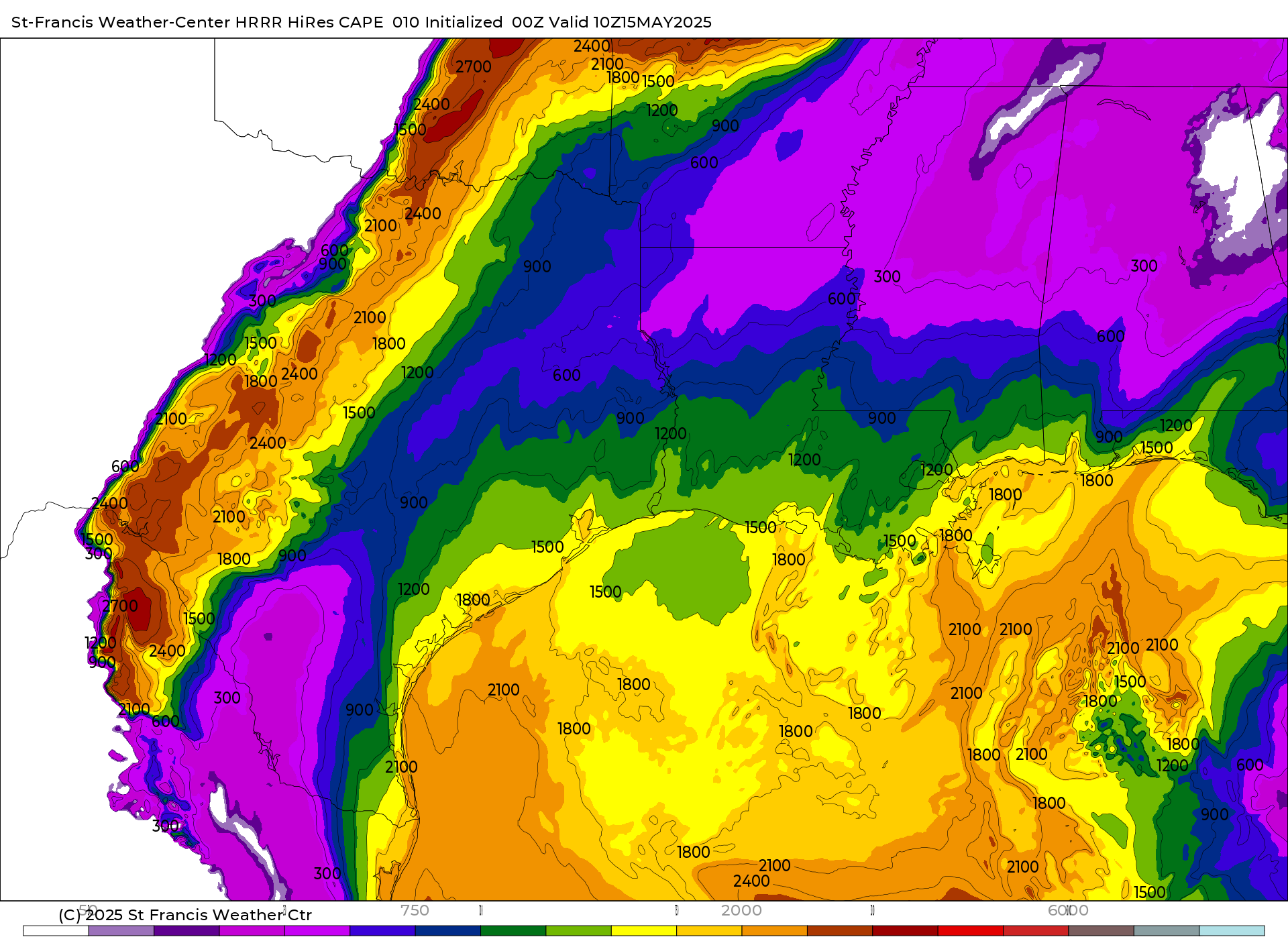This screenshot has height=939, width=1288.
Task: Select the golden yellow legend swatch
Action: pyautogui.click(x=709, y=931)
